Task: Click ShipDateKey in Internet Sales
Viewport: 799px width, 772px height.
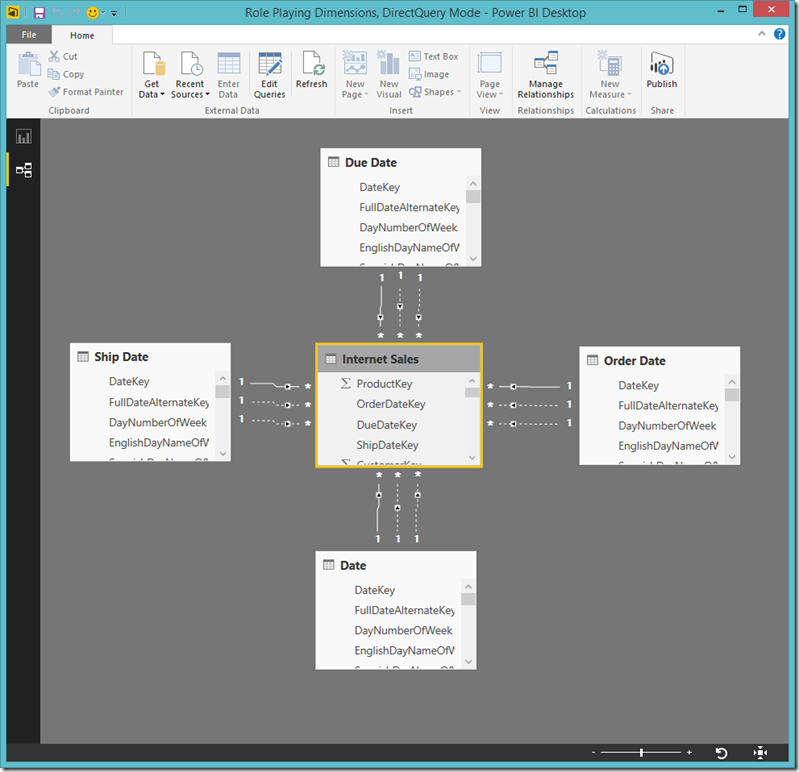Action: coord(387,445)
